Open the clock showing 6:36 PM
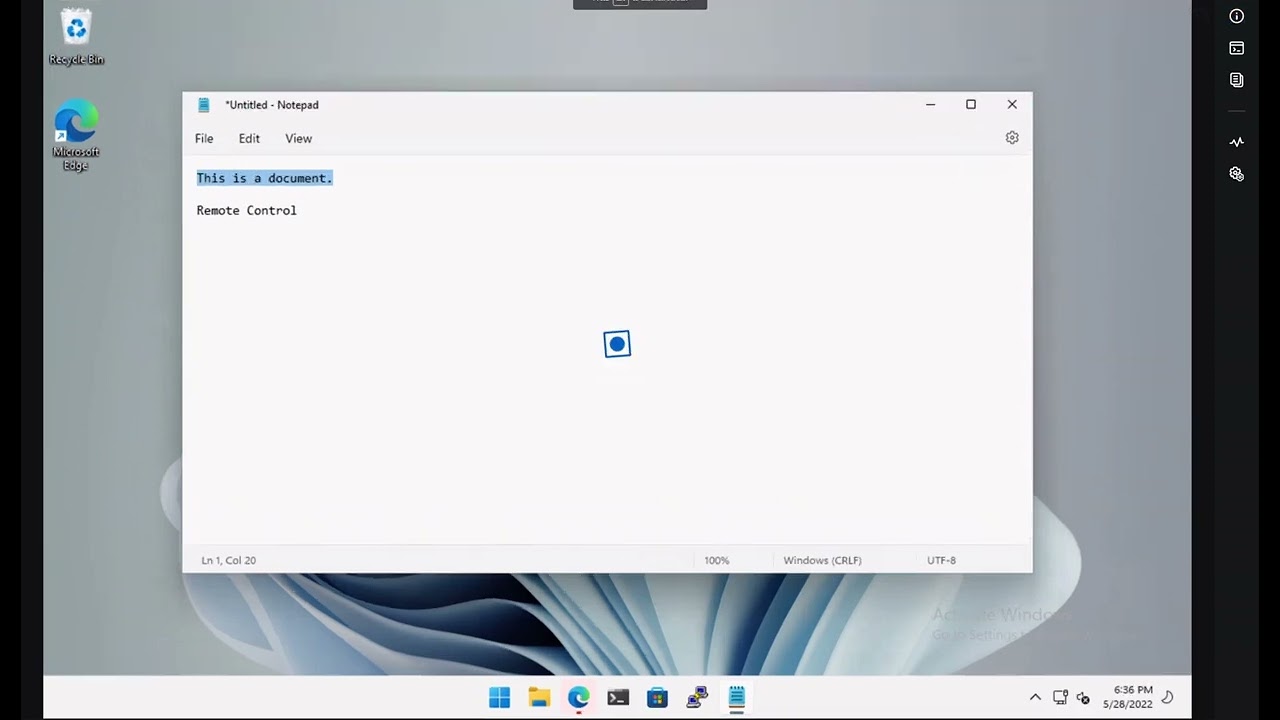Viewport: 1280px width, 720px height. pyautogui.click(x=1127, y=697)
